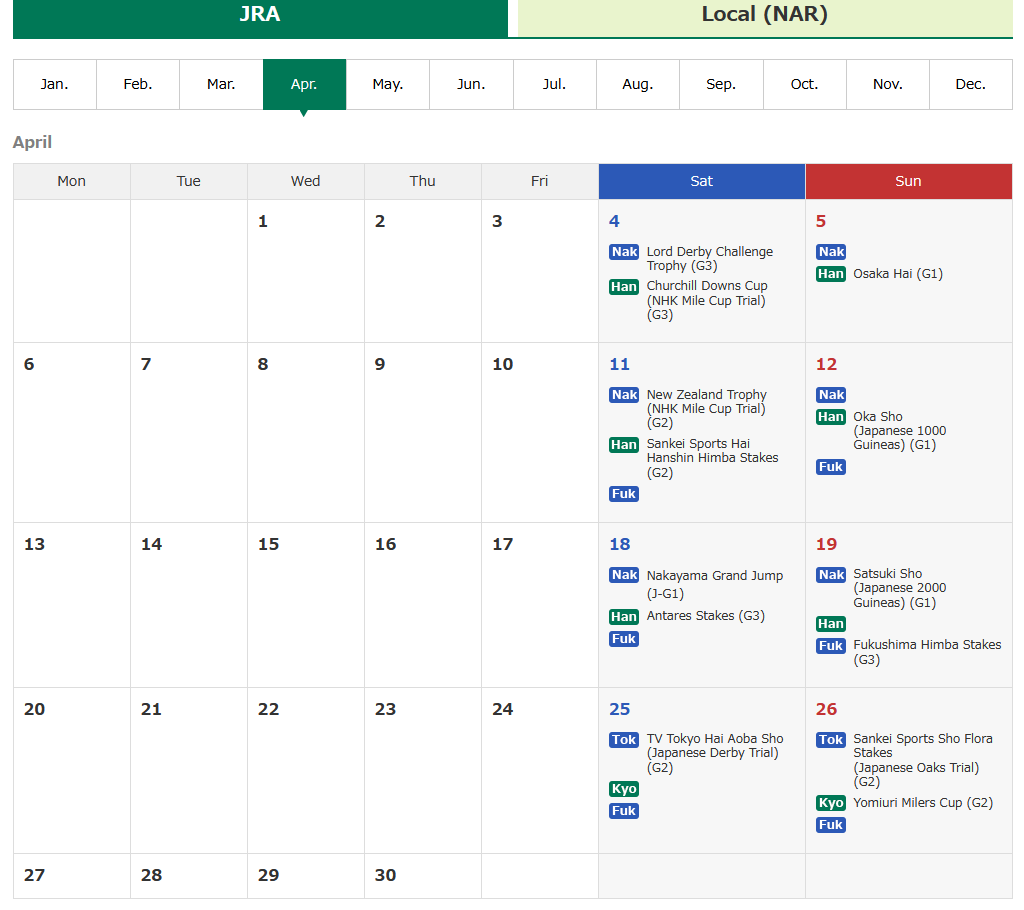Click the Mon column header
The image size is (1024, 910).
pyautogui.click(x=72, y=182)
